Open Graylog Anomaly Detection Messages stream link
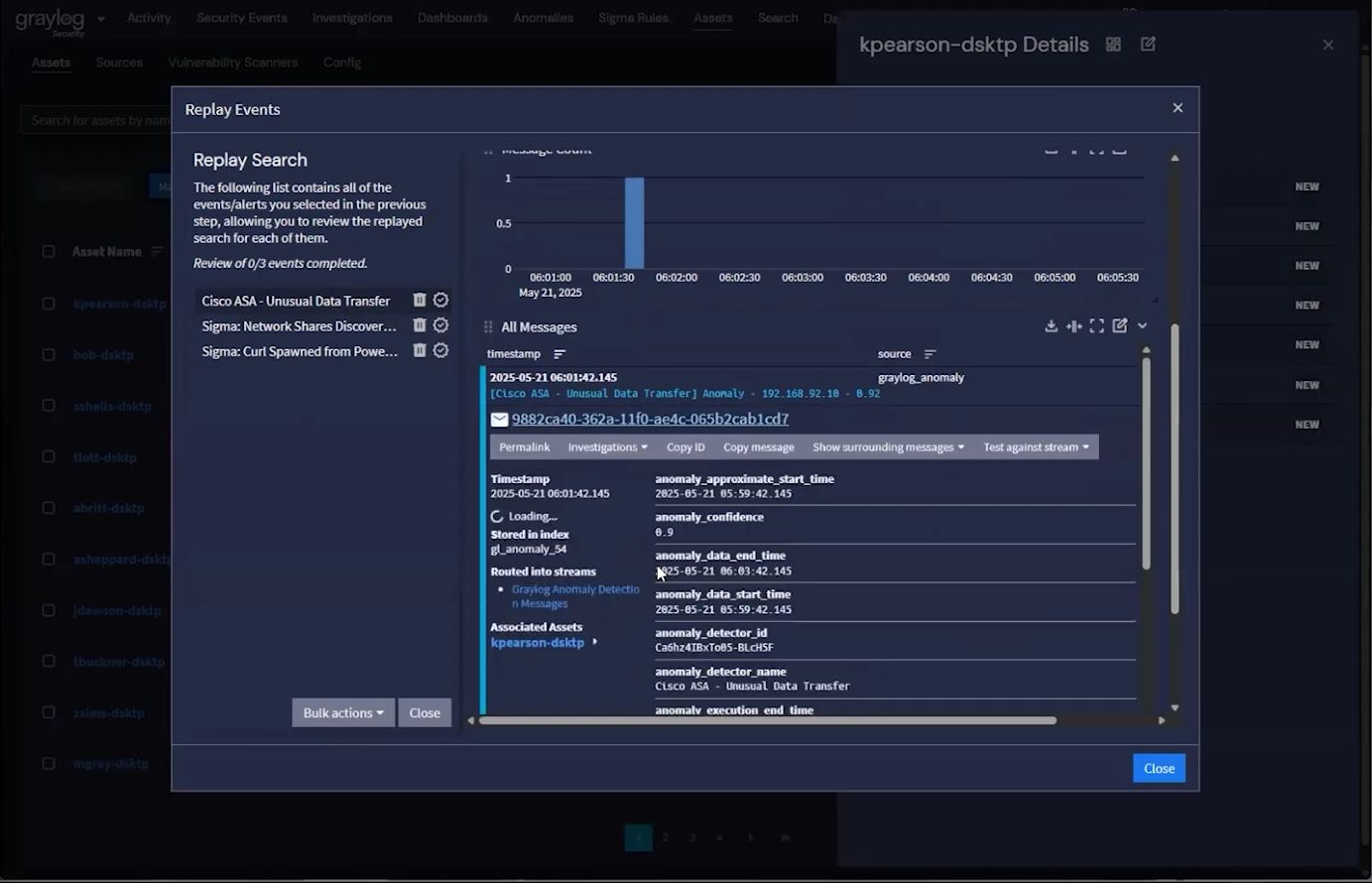 (575, 596)
